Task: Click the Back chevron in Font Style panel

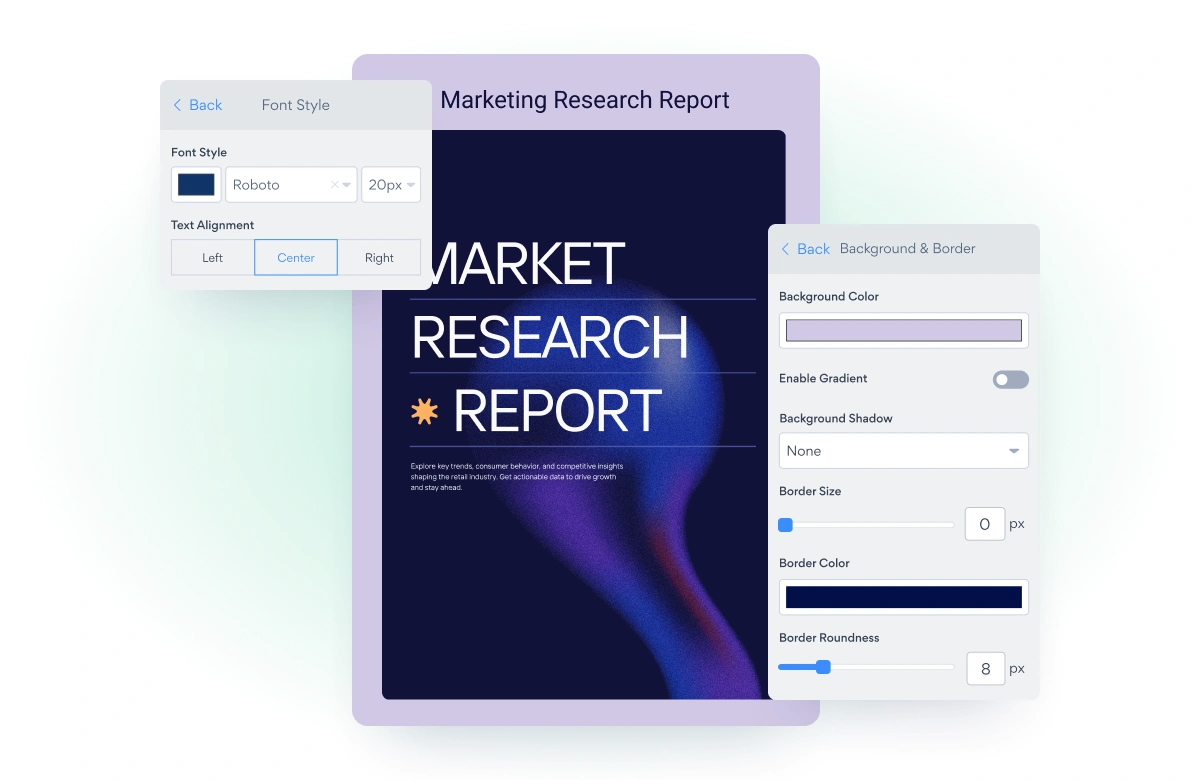Action: pyautogui.click(x=178, y=105)
